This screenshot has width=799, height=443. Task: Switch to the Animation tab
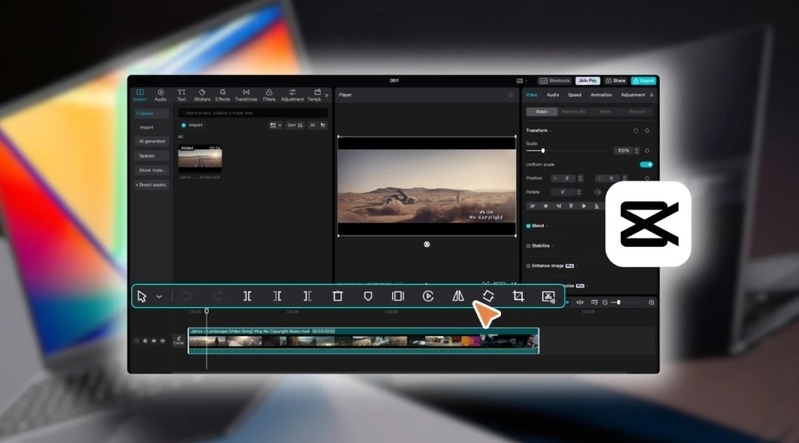pos(601,95)
